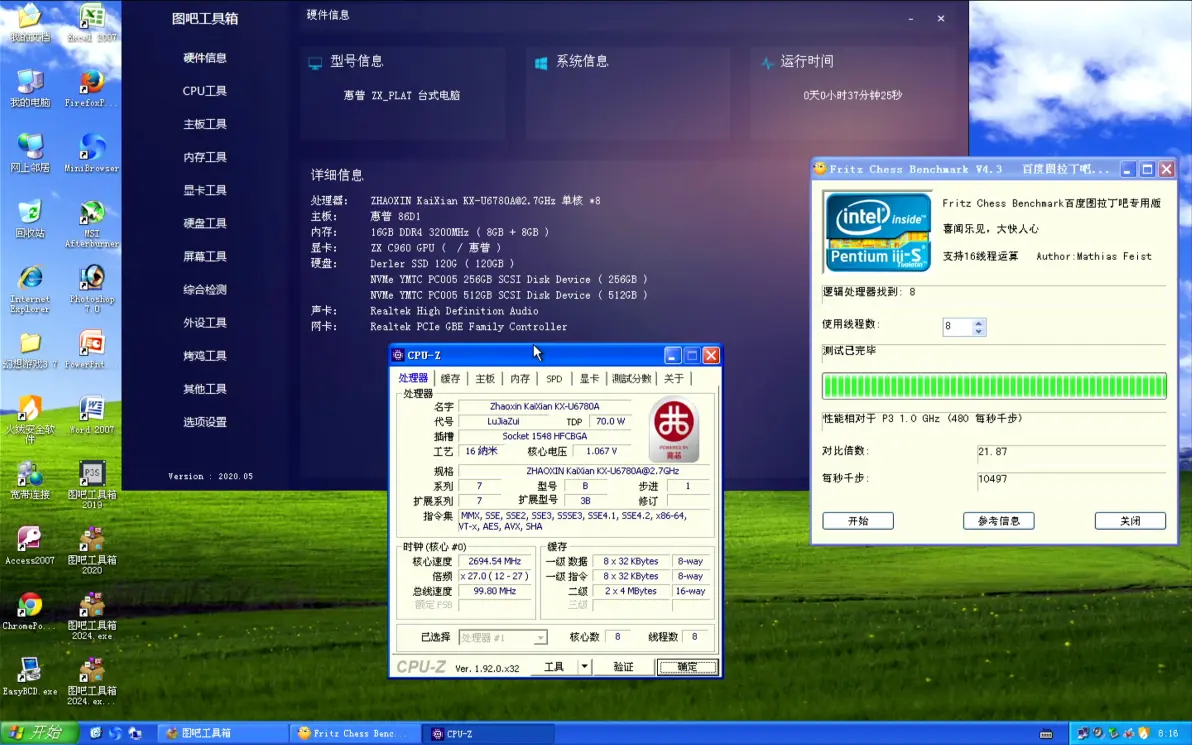Click the 确定 button in CPU-Z

click(x=687, y=667)
